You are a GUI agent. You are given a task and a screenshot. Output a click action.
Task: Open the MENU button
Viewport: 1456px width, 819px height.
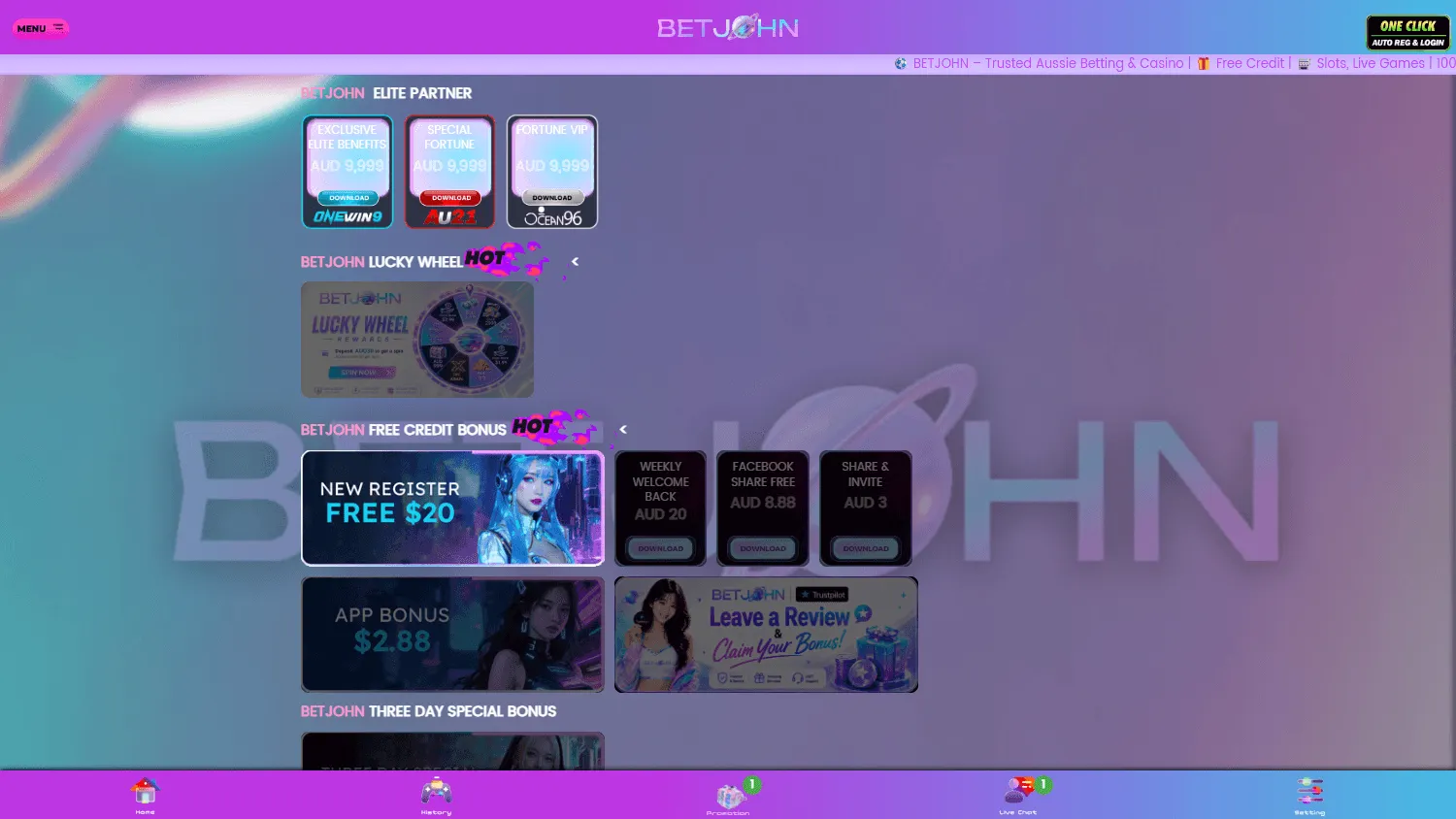(41, 28)
